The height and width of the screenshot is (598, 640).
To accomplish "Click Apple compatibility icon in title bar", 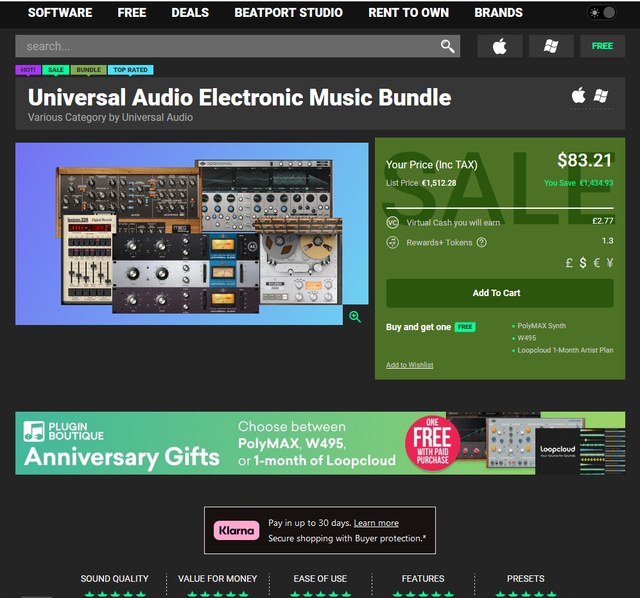I will pos(578,96).
